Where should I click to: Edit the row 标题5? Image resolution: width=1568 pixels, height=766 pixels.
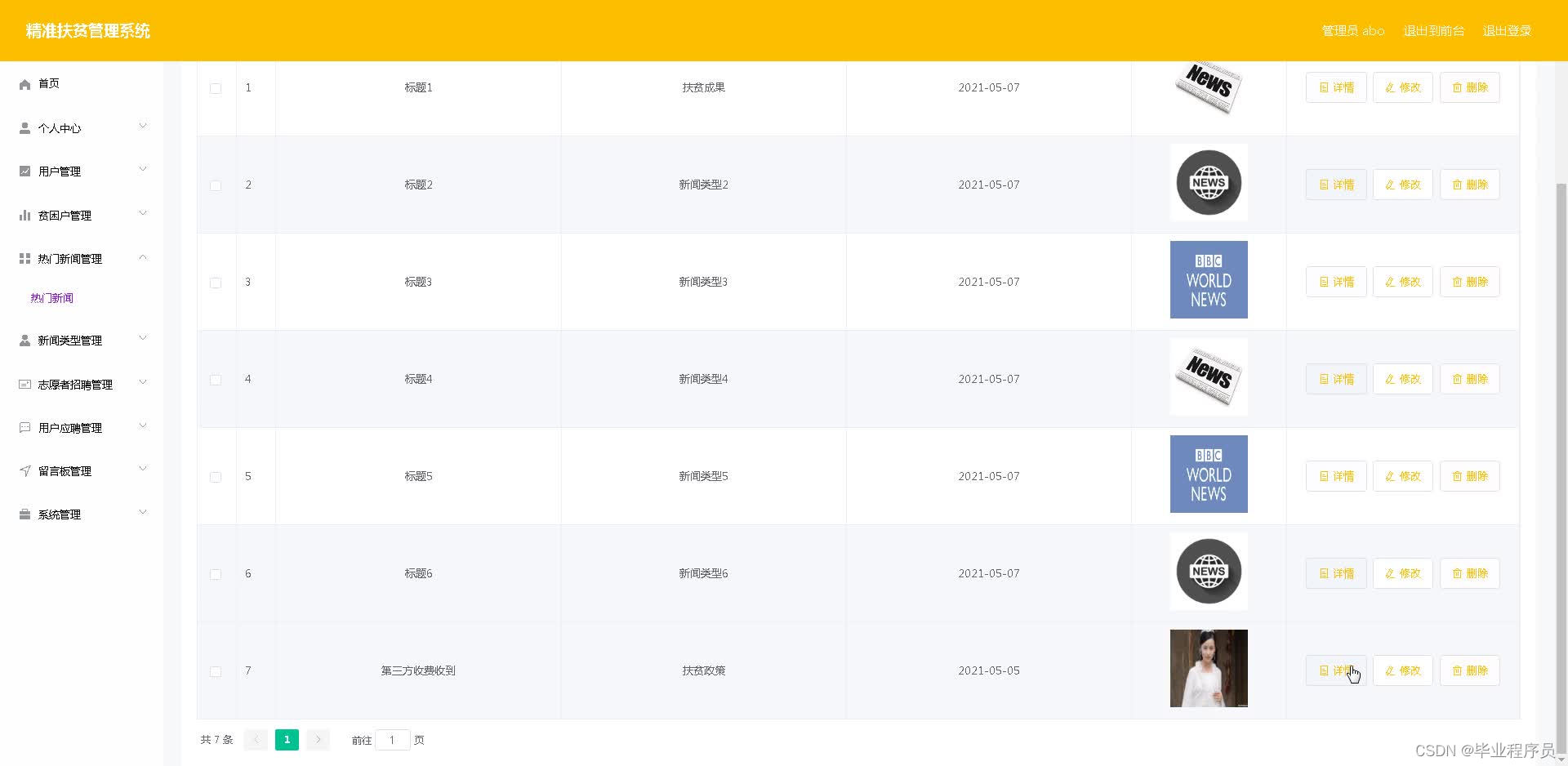coord(1403,476)
